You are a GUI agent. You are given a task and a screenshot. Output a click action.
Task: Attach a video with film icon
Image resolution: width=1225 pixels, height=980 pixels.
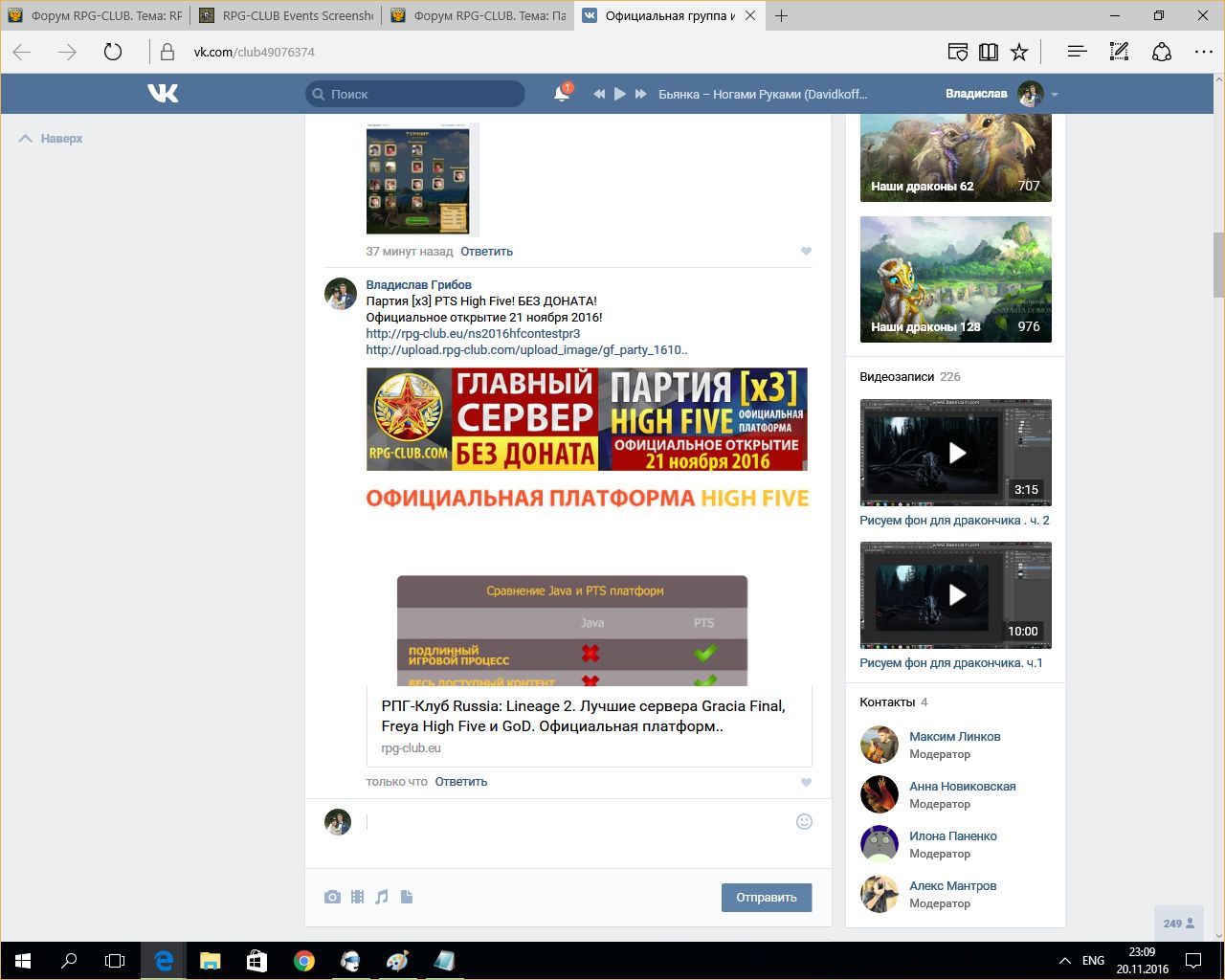[357, 897]
